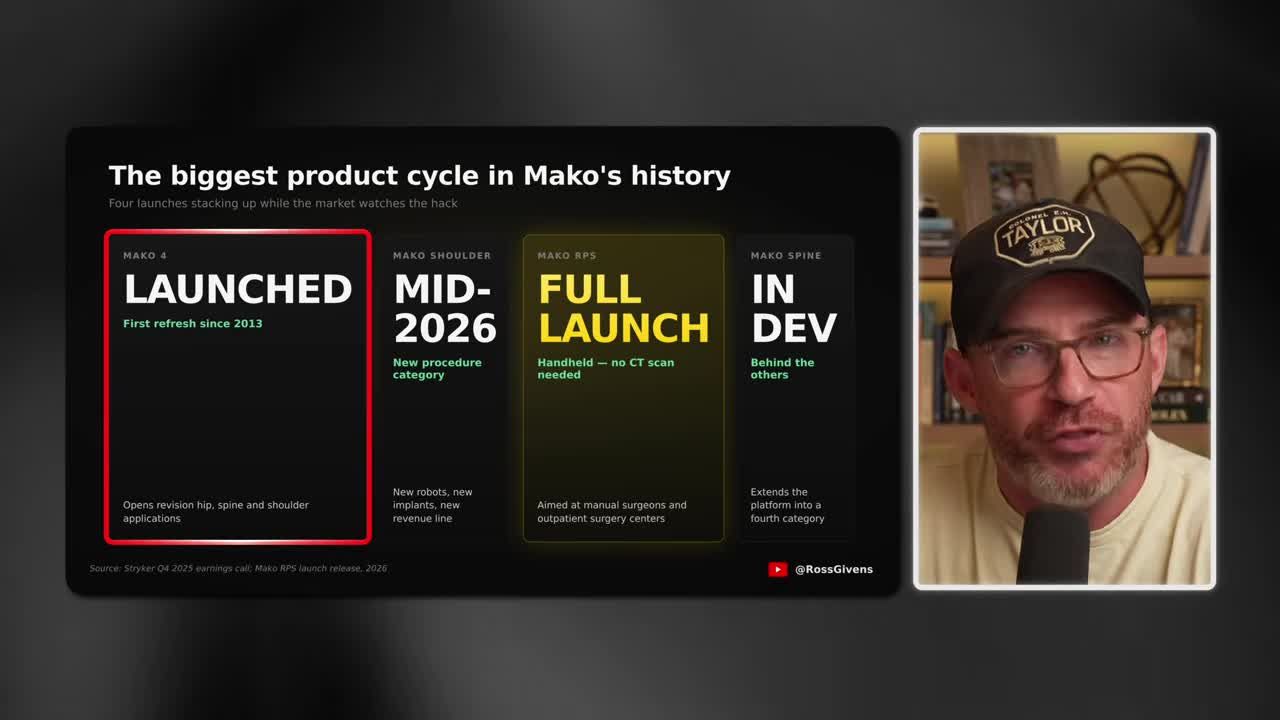Click the @RossGivens channel handle
Viewport: 1280px width, 720px height.
click(833, 569)
